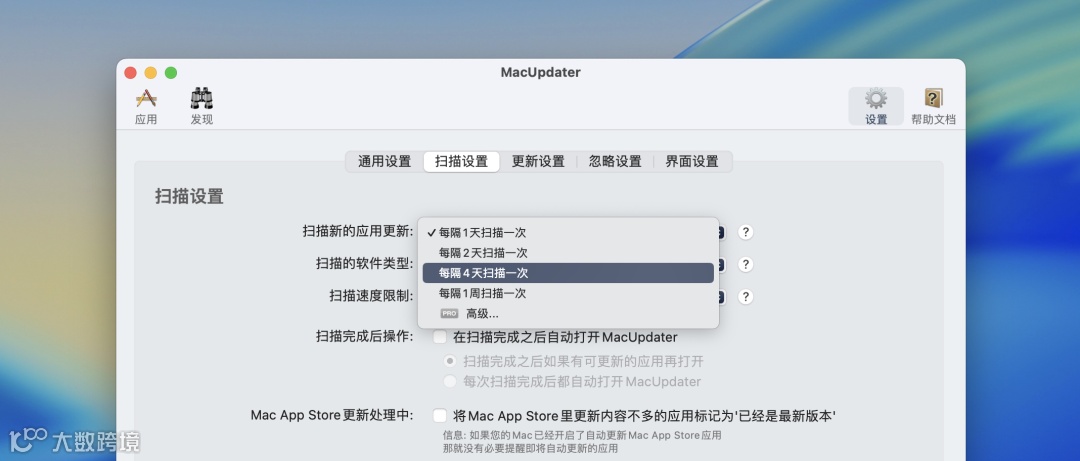Click the 扫描新的应用更新 dropdown arrows
This screenshot has width=1080, height=461.
tap(720, 232)
